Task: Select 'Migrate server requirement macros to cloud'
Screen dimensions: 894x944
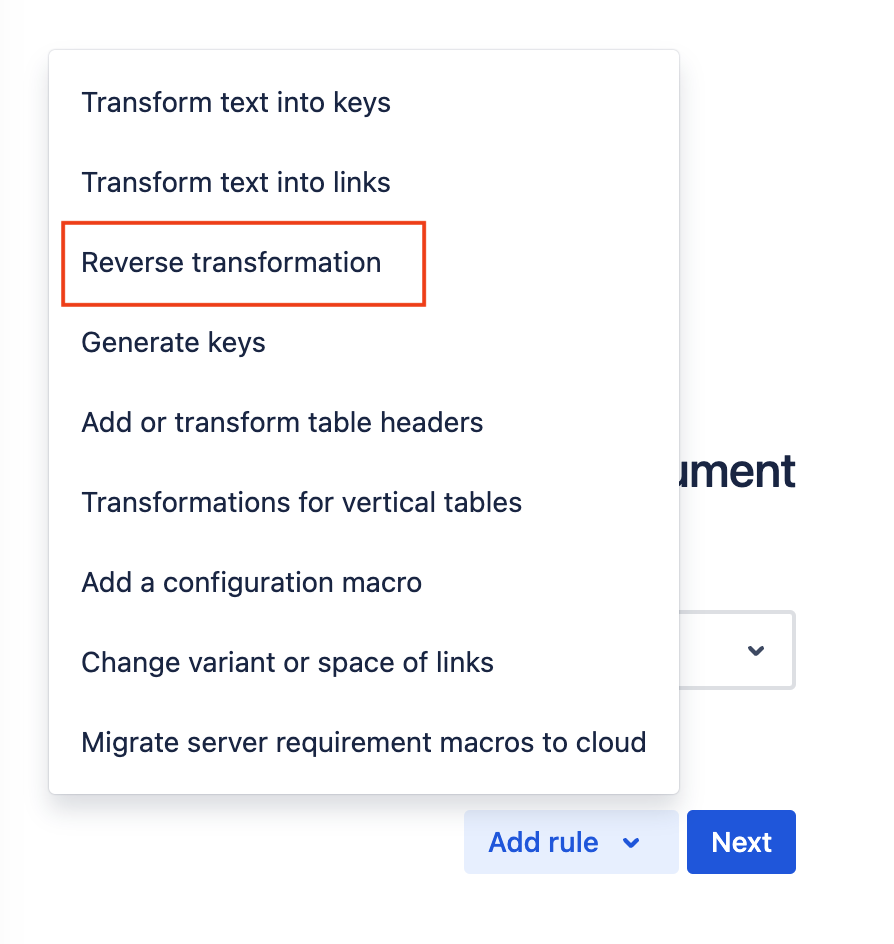Action: (x=363, y=742)
